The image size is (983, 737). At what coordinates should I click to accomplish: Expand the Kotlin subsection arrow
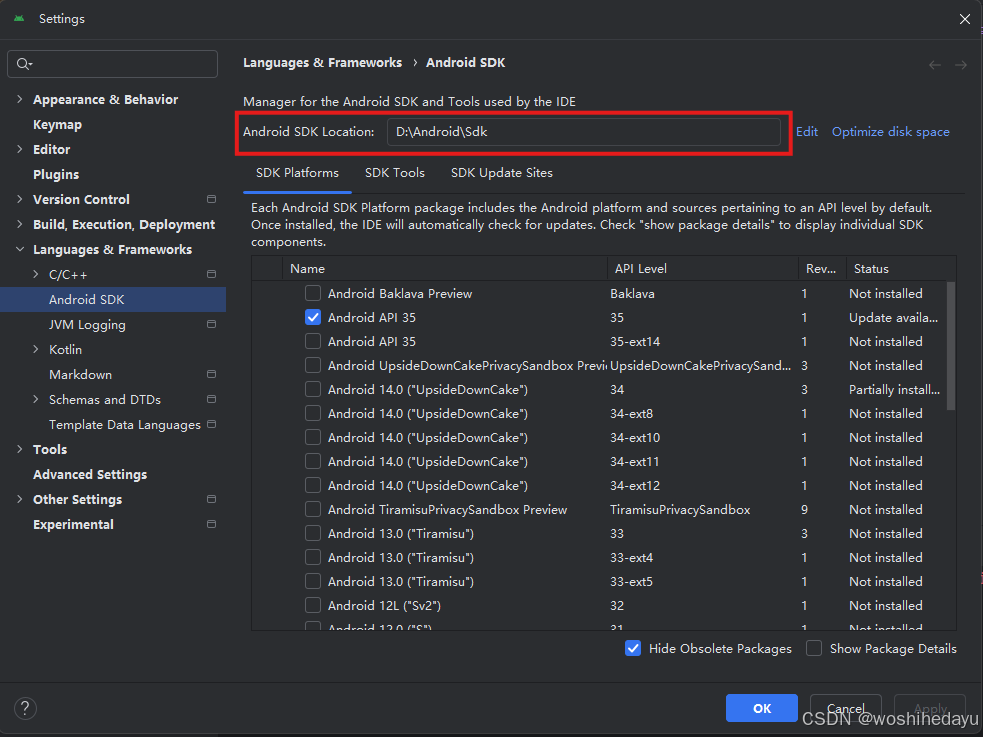(x=36, y=349)
